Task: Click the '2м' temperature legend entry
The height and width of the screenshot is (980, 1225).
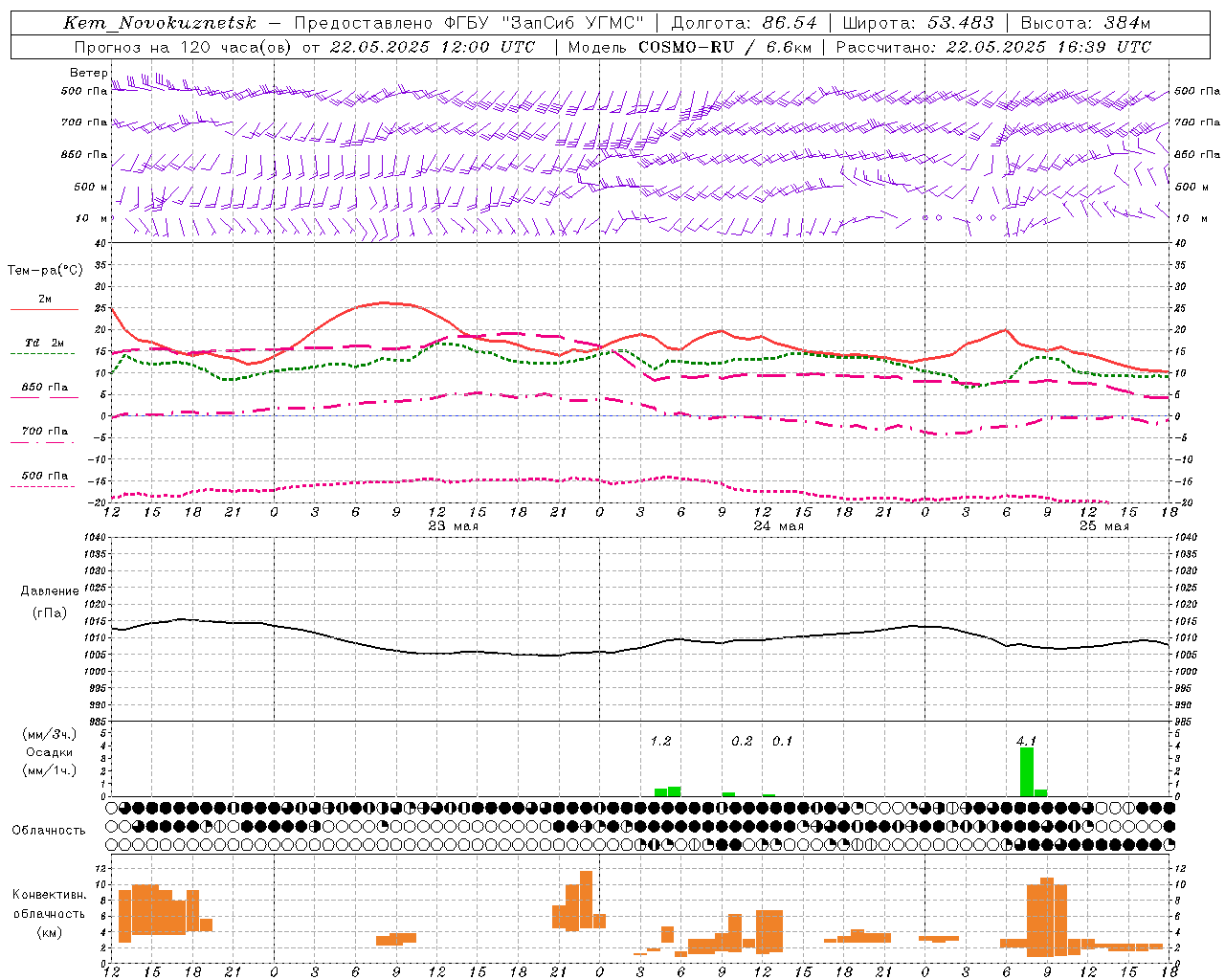Action: [x=45, y=299]
